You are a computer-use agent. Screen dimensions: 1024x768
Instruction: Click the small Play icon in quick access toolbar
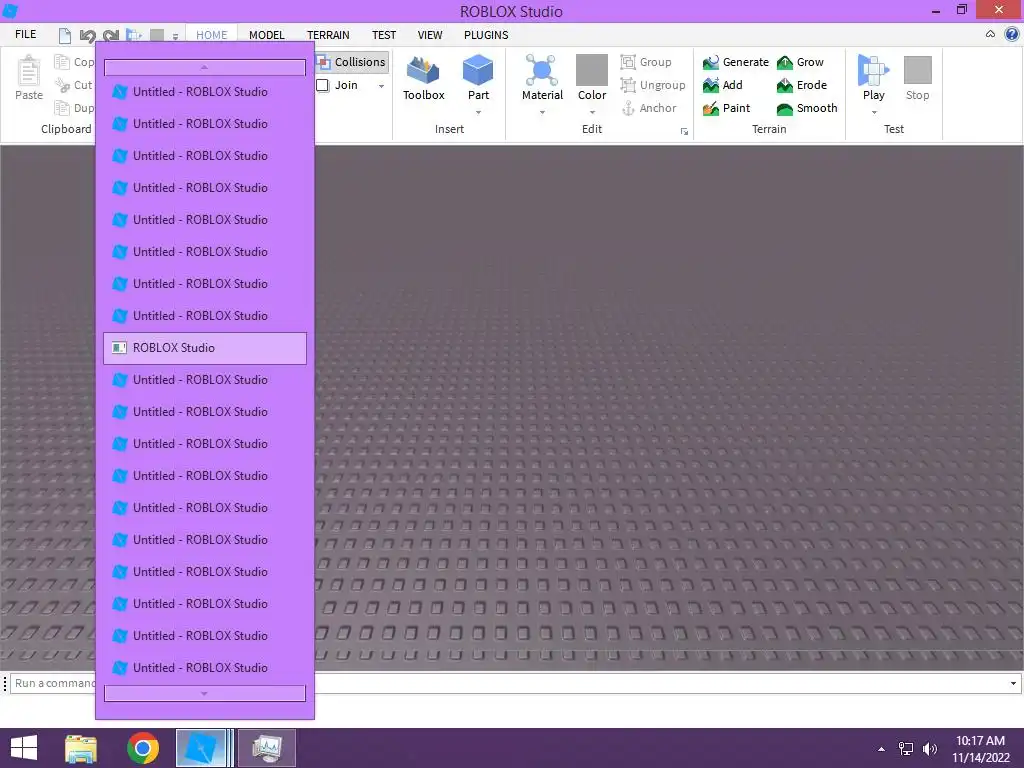[x=134, y=35]
